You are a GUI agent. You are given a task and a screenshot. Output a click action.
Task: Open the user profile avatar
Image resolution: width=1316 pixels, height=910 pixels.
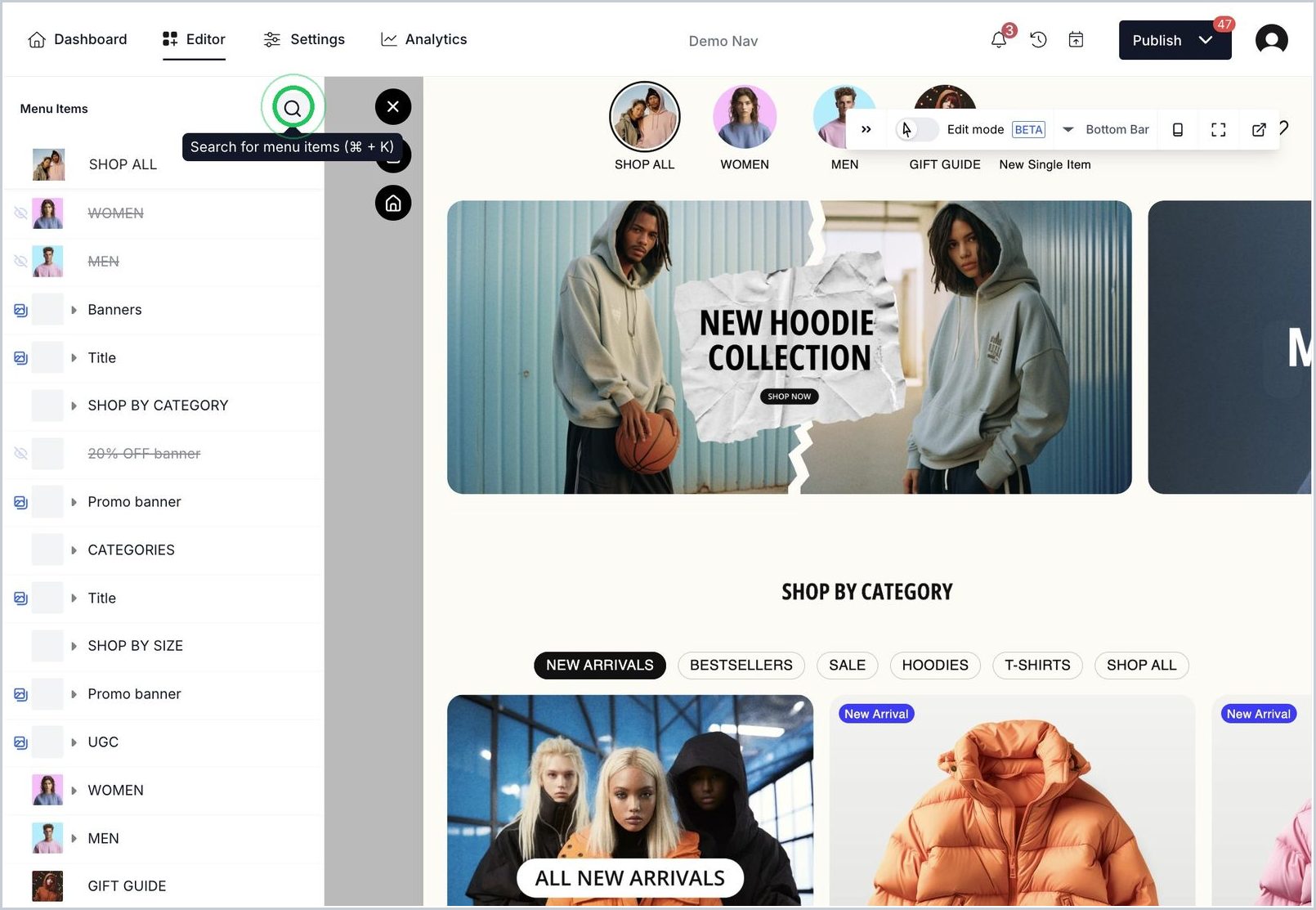(1271, 39)
